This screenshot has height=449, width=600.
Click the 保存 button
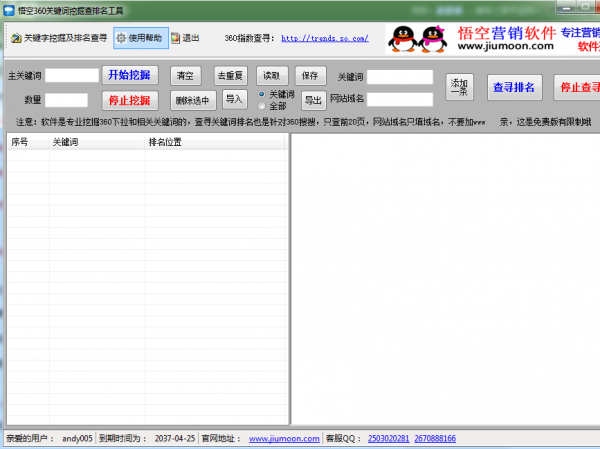click(x=310, y=75)
